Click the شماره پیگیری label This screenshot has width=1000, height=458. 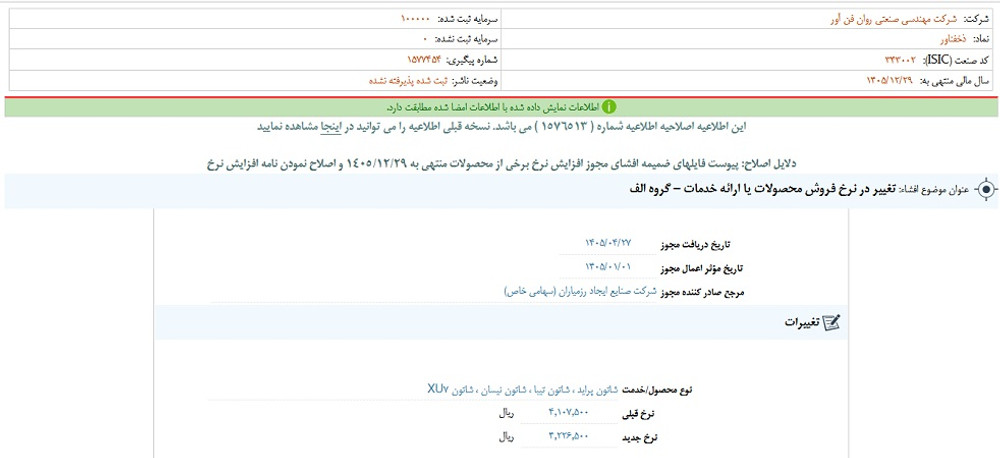472,60
